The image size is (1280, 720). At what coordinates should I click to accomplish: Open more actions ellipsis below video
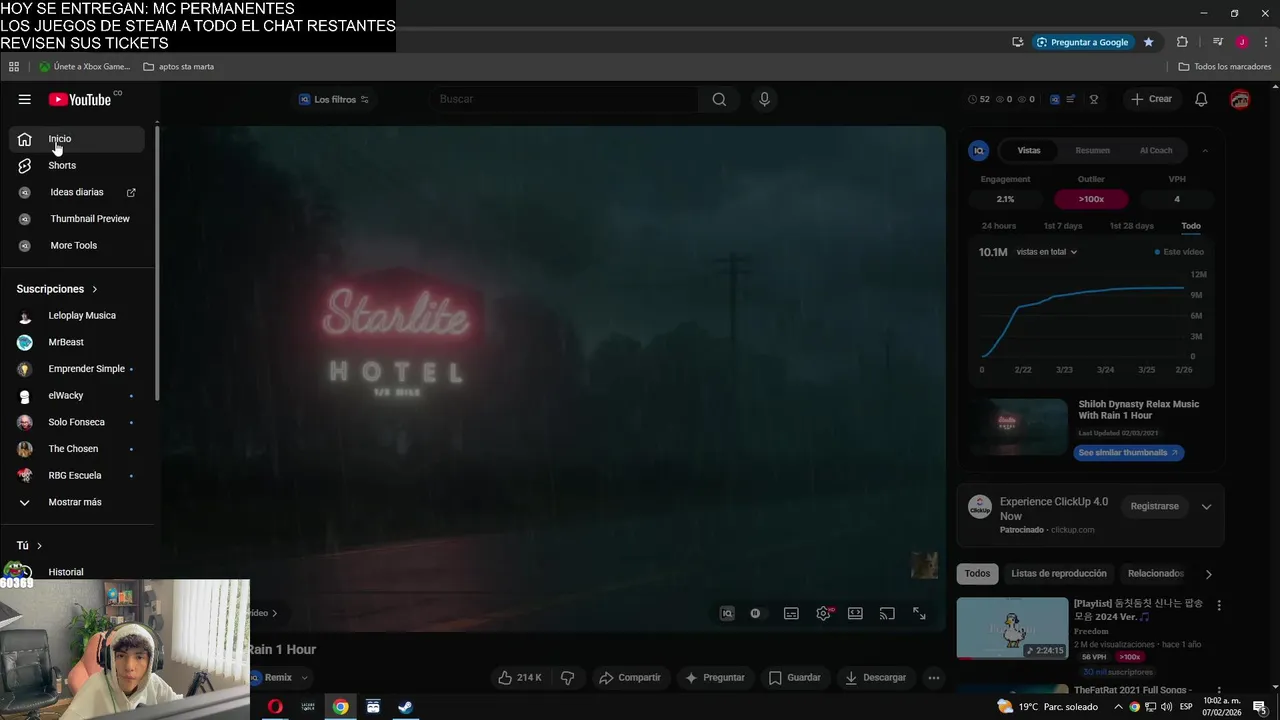pos(933,677)
